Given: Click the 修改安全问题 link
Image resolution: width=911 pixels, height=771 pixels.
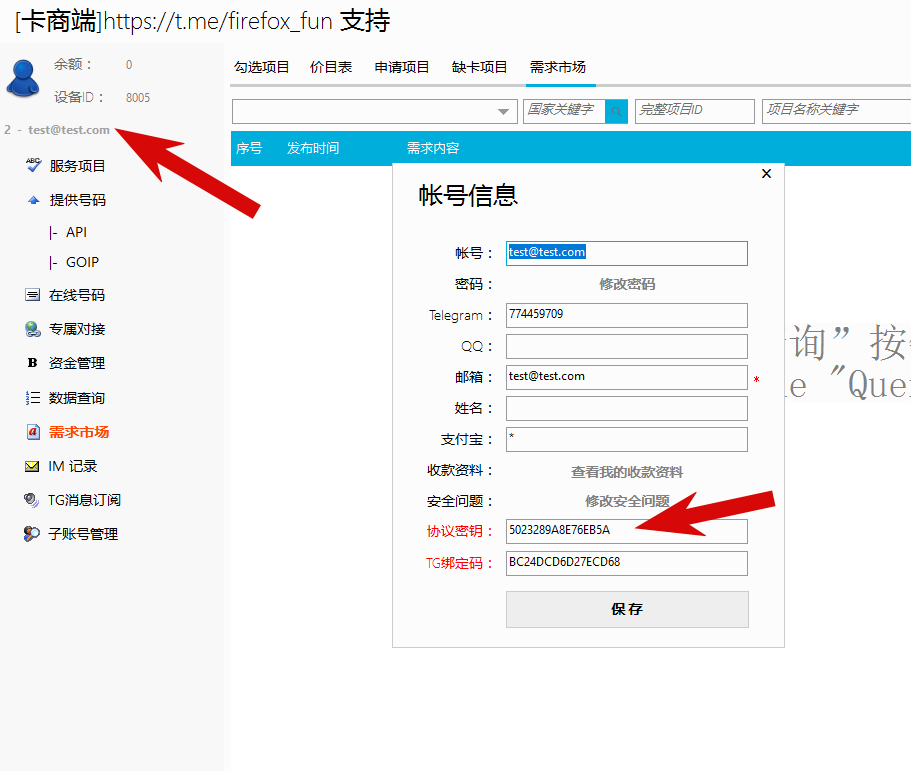Looking at the screenshot, I should pos(627,501).
